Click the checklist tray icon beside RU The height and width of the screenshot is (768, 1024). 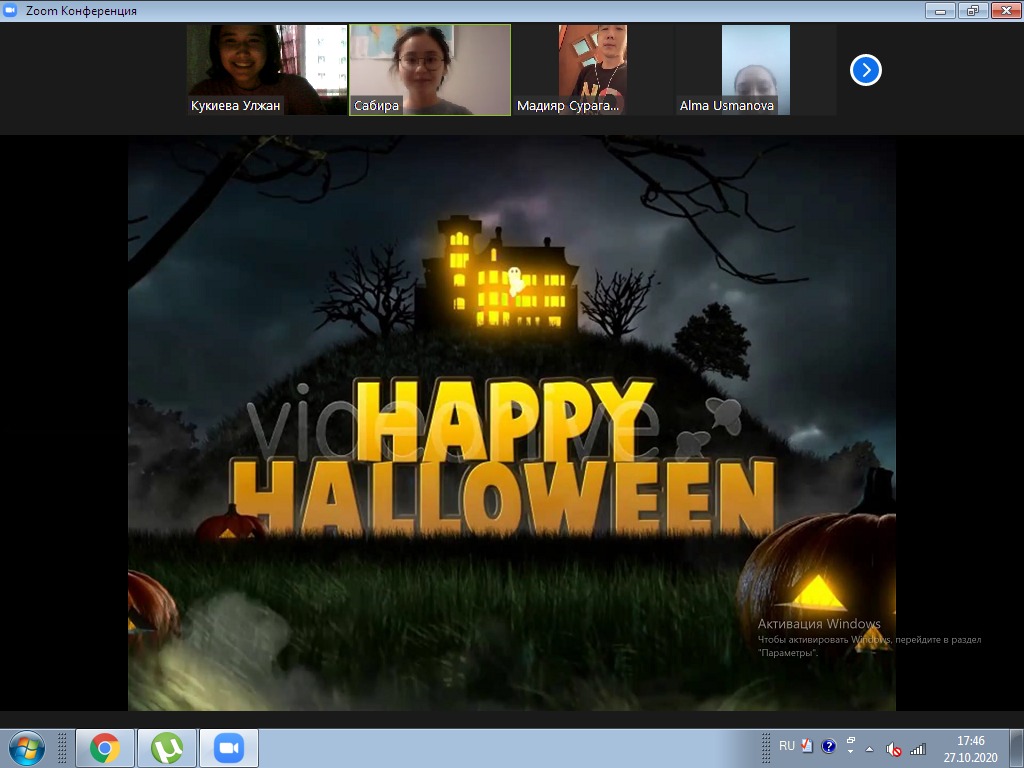point(807,746)
